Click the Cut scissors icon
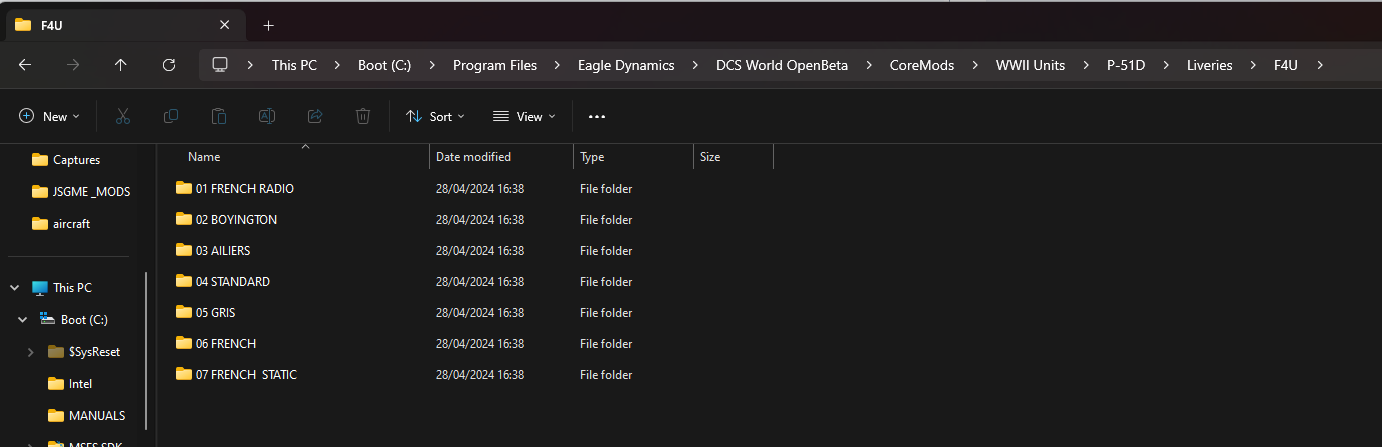This screenshot has height=447, width=1382. click(x=123, y=116)
